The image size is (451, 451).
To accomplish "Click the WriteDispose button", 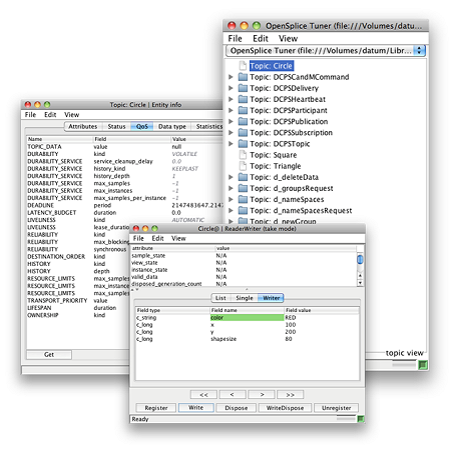I will tap(285, 408).
